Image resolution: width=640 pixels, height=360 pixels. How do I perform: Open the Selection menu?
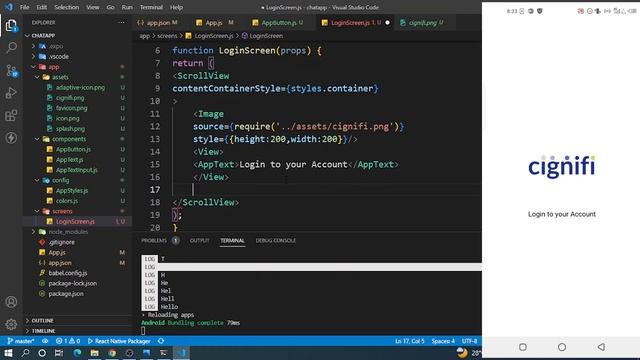click(67, 7)
